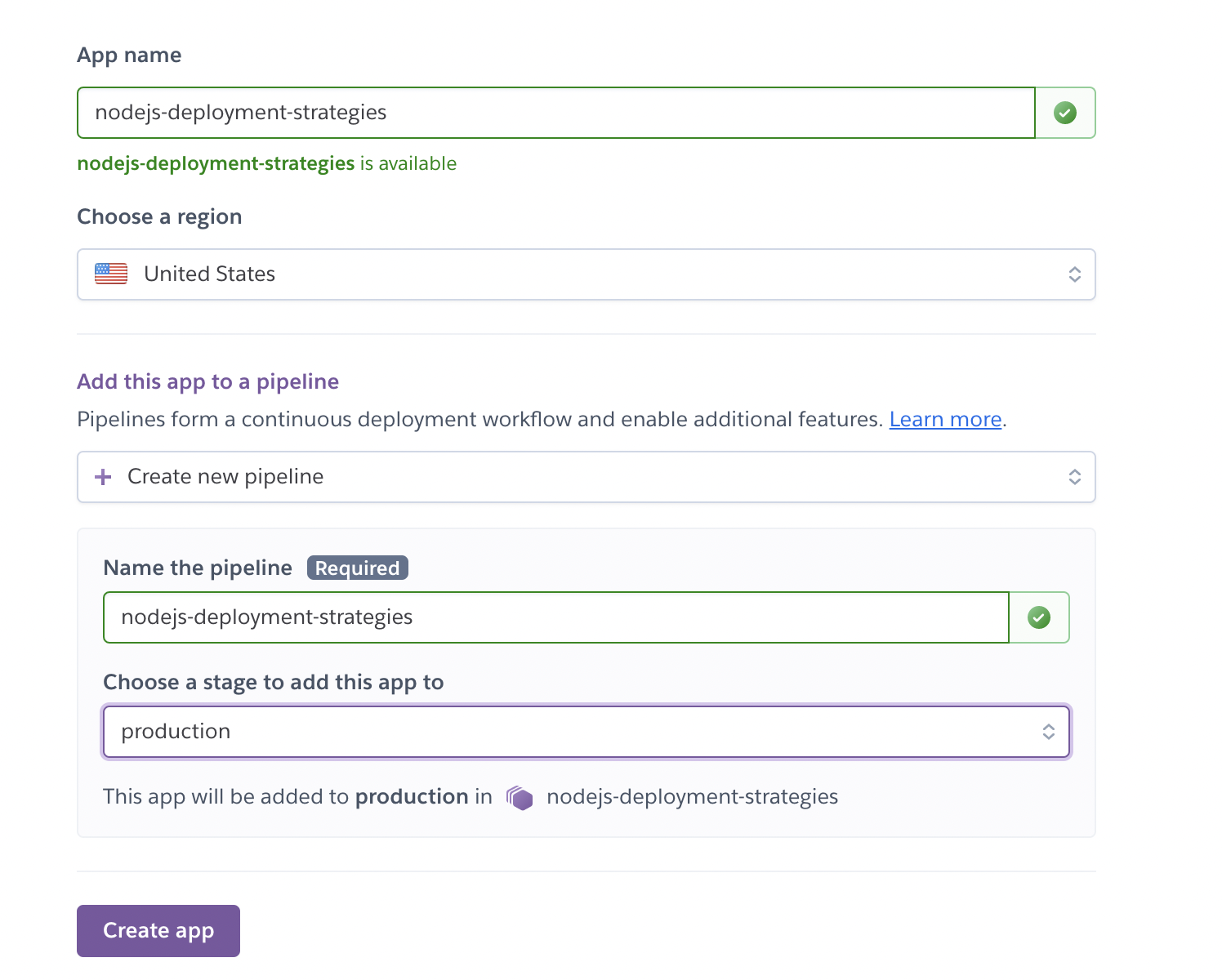Click the United States flag icon
The height and width of the screenshot is (980, 1222).
(111, 274)
